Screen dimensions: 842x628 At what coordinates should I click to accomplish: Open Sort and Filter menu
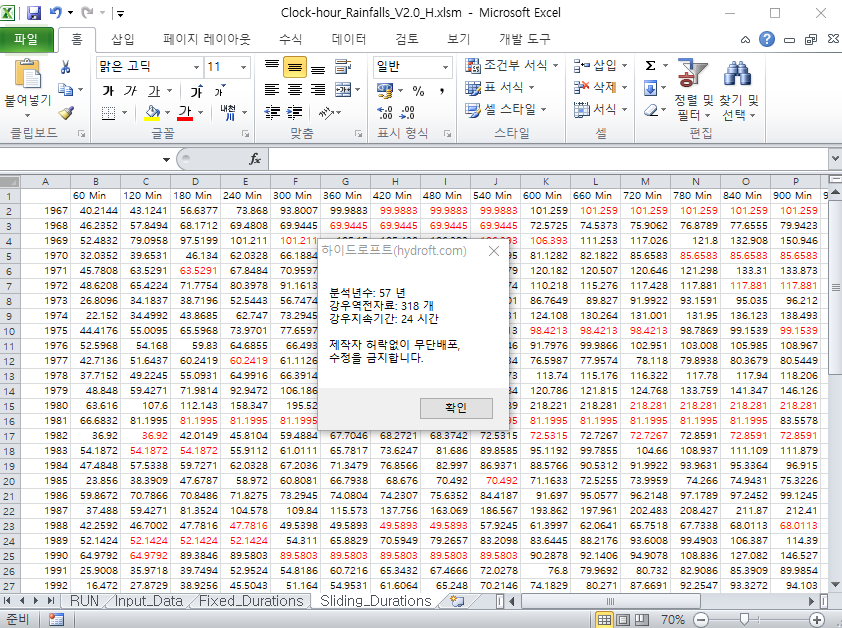pos(693,89)
